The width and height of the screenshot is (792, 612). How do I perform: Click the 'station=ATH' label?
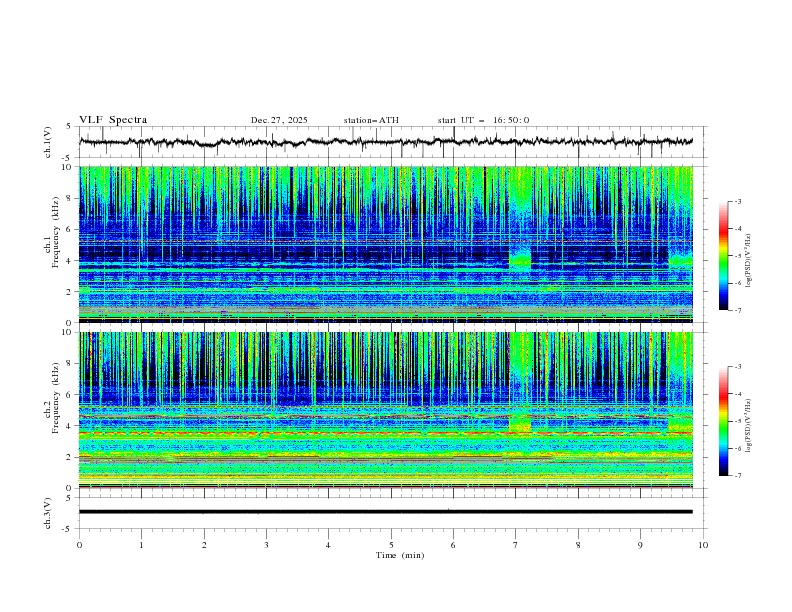coord(371,120)
